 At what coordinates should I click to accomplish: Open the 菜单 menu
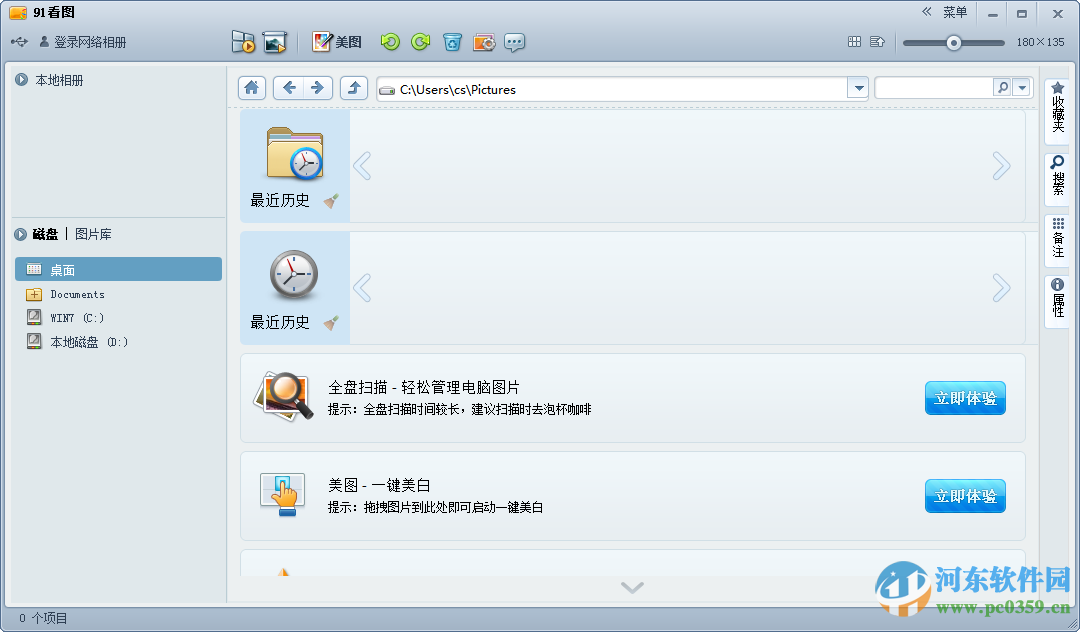click(955, 12)
